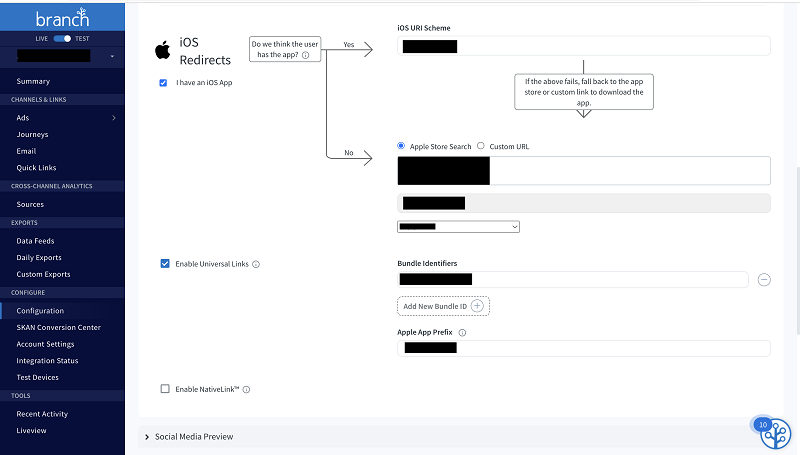Click the grey read-only field under app search
The image size is (800, 455).
click(x=584, y=203)
